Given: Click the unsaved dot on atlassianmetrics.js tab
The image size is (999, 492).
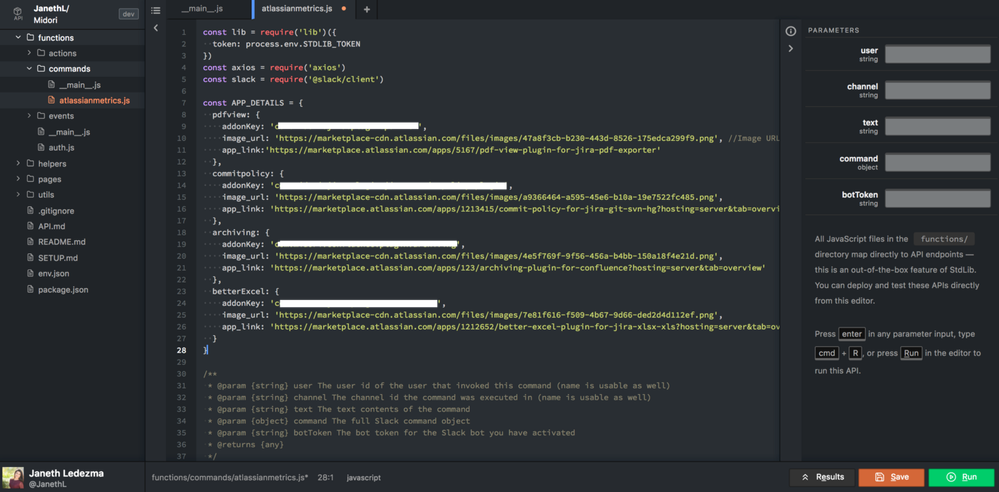Looking at the screenshot, I should pyautogui.click(x=344, y=9).
